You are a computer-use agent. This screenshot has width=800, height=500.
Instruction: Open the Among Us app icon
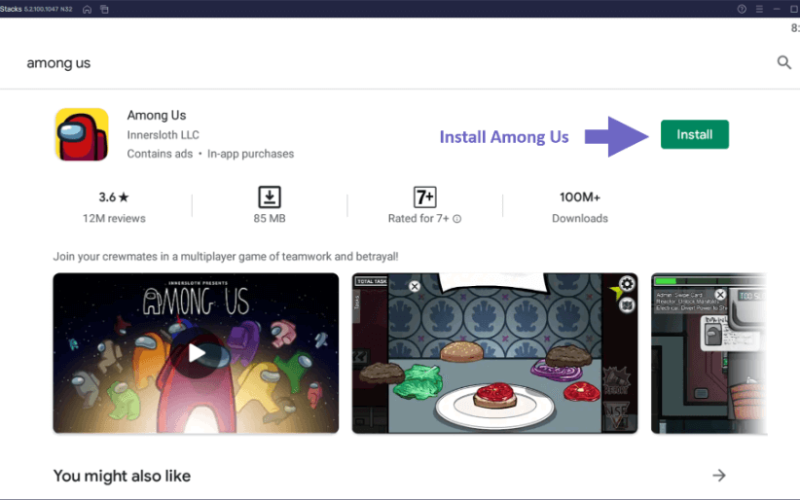click(x=82, y=134)
